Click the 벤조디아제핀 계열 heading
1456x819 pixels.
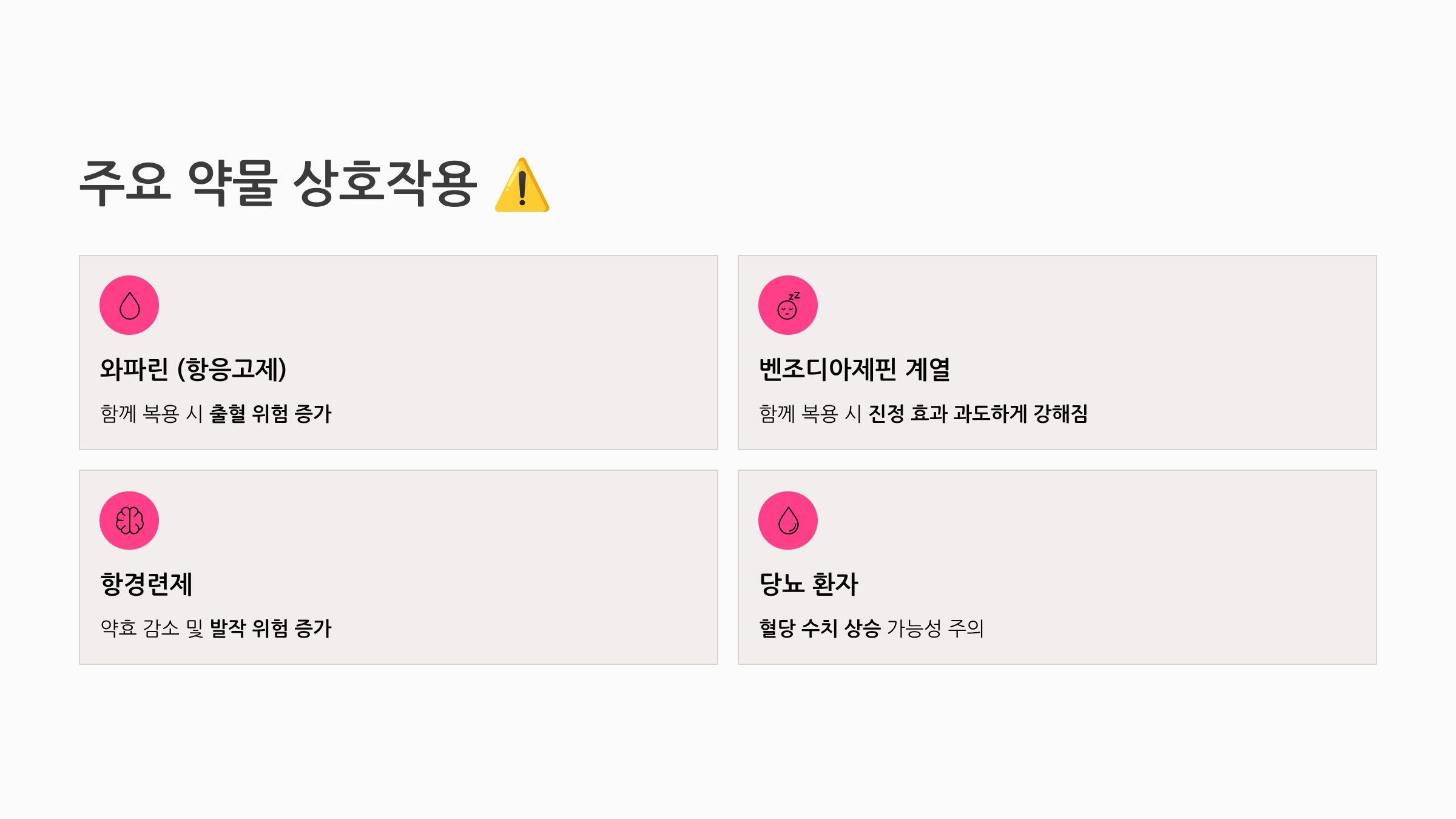(x=855, y=369)
